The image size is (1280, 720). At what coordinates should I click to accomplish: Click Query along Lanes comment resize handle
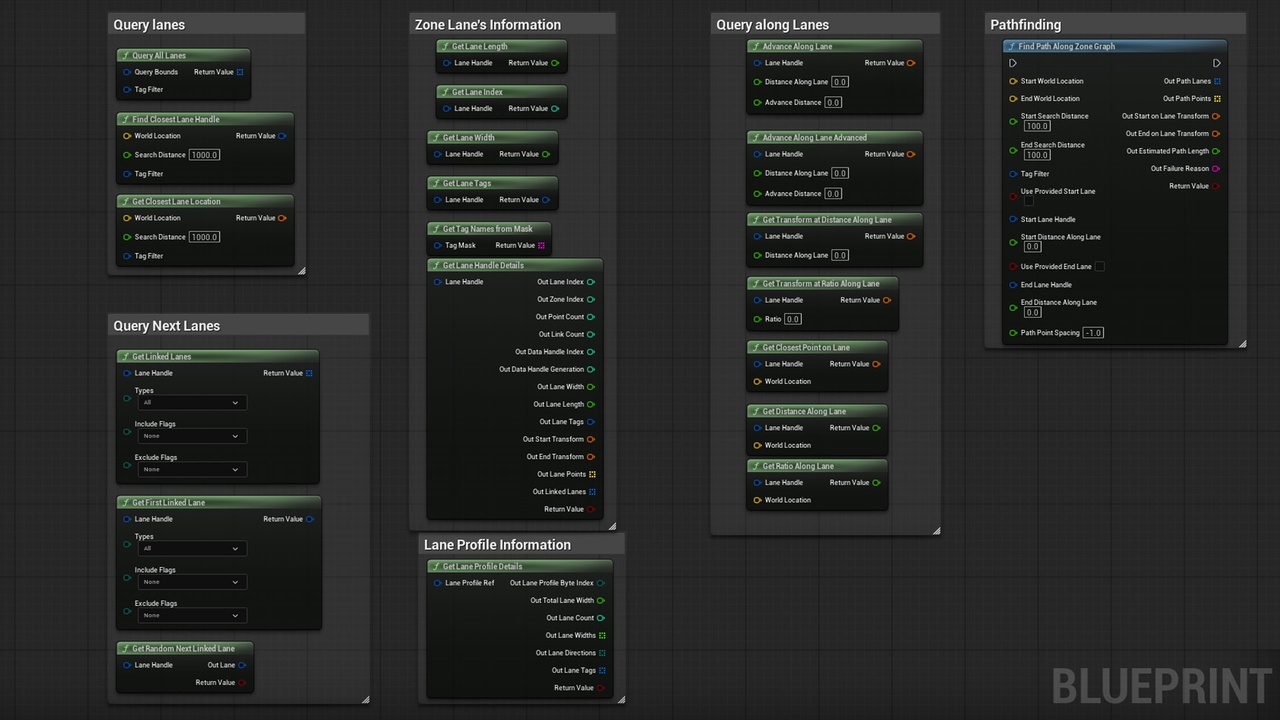pyautogui.click(x=936, y=530)
